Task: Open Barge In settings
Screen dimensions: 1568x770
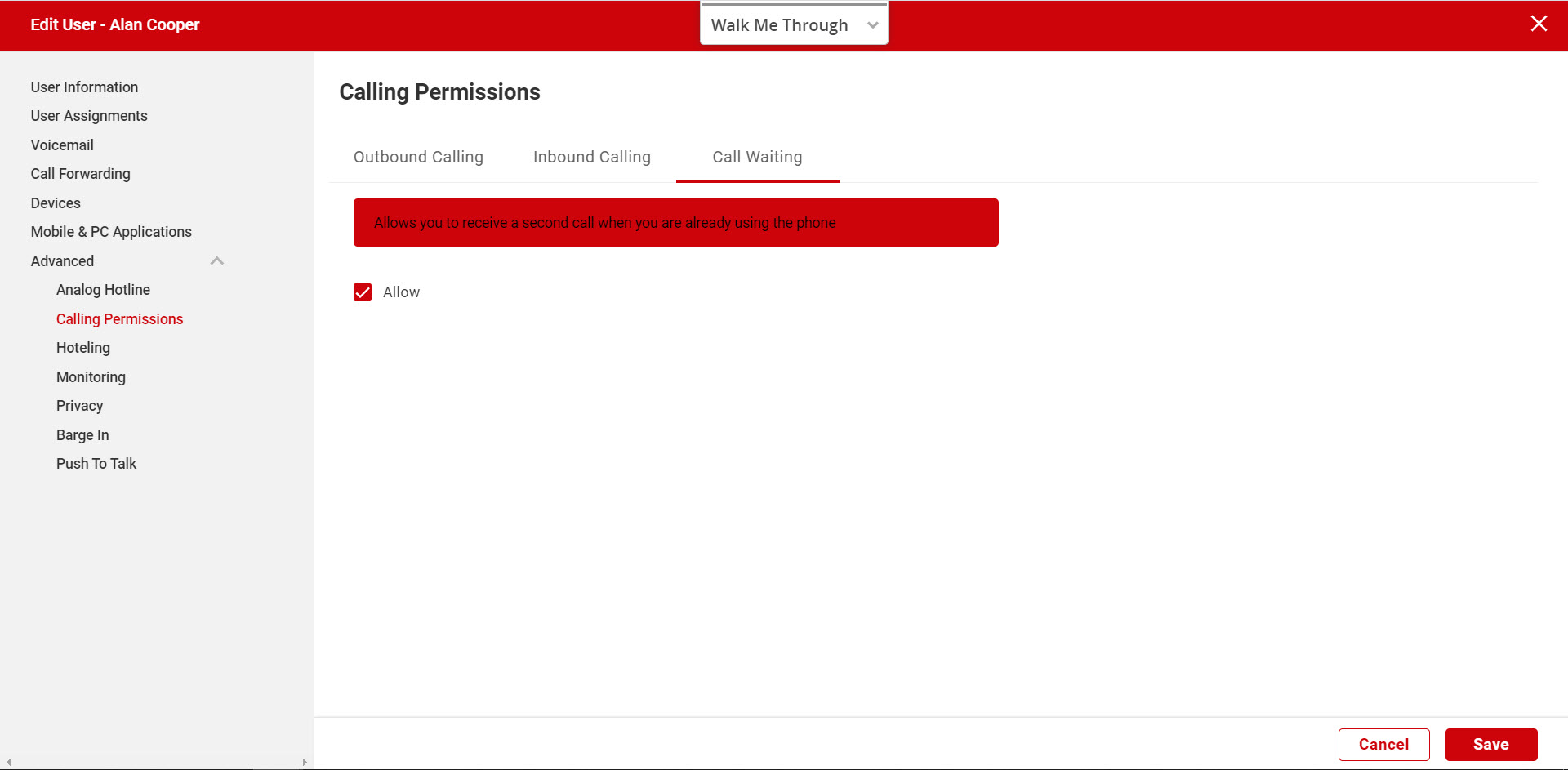Action: (x=82, y=435)
